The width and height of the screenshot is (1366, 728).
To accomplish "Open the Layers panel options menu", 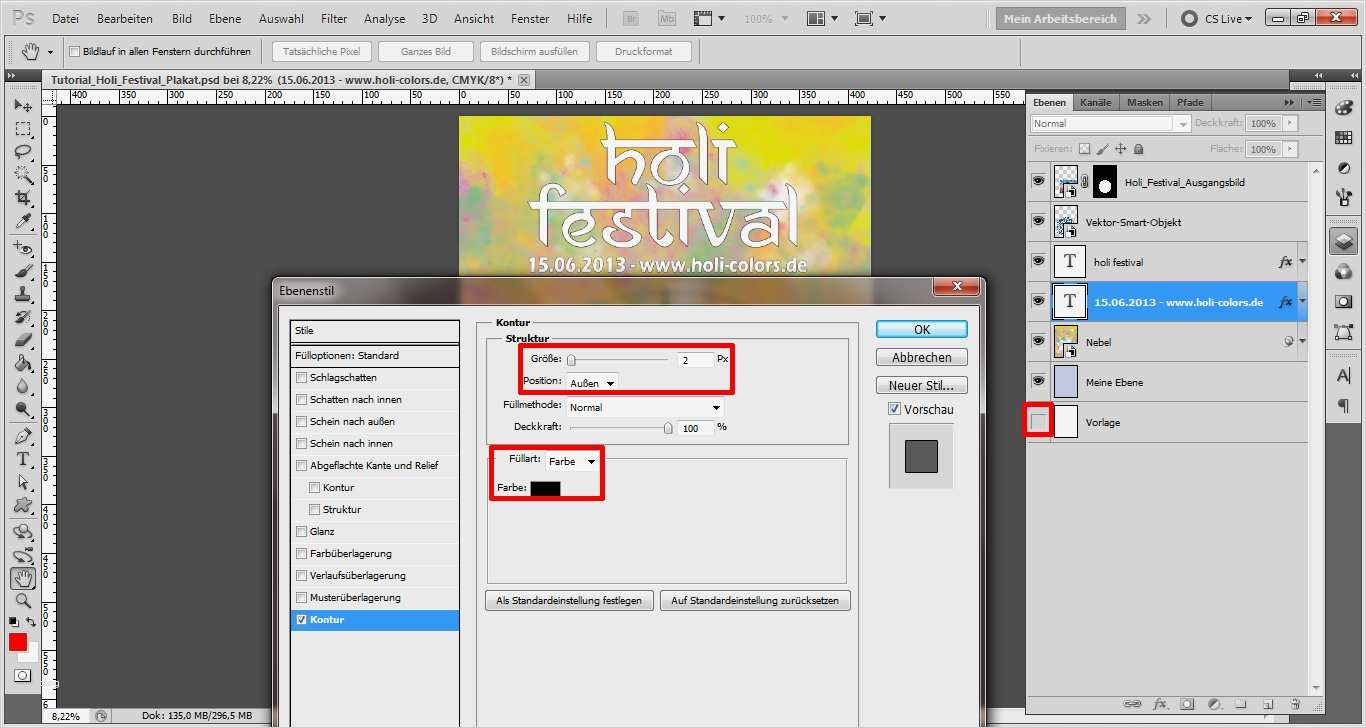I will 1315,102.
